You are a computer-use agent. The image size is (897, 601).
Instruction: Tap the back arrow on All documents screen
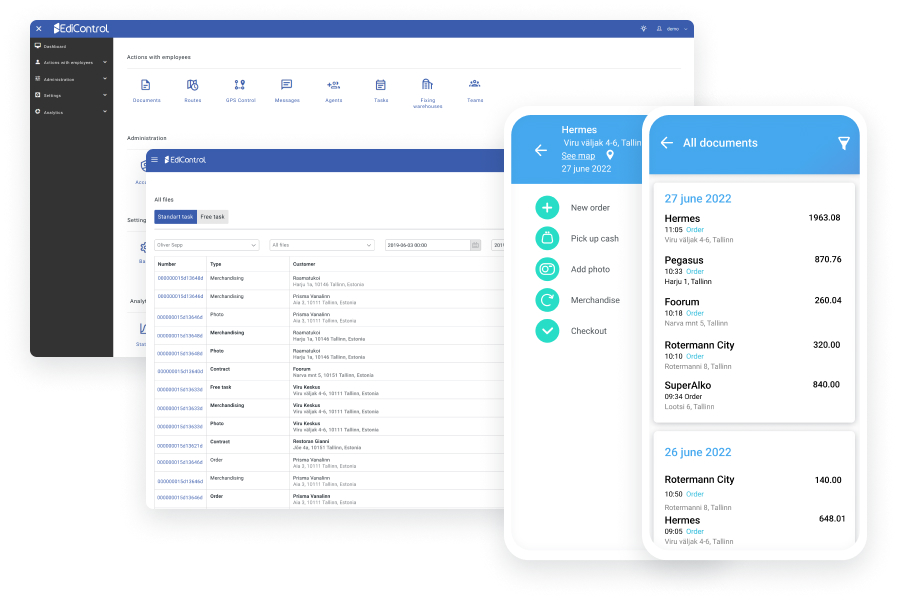click(x=667, y=143)
